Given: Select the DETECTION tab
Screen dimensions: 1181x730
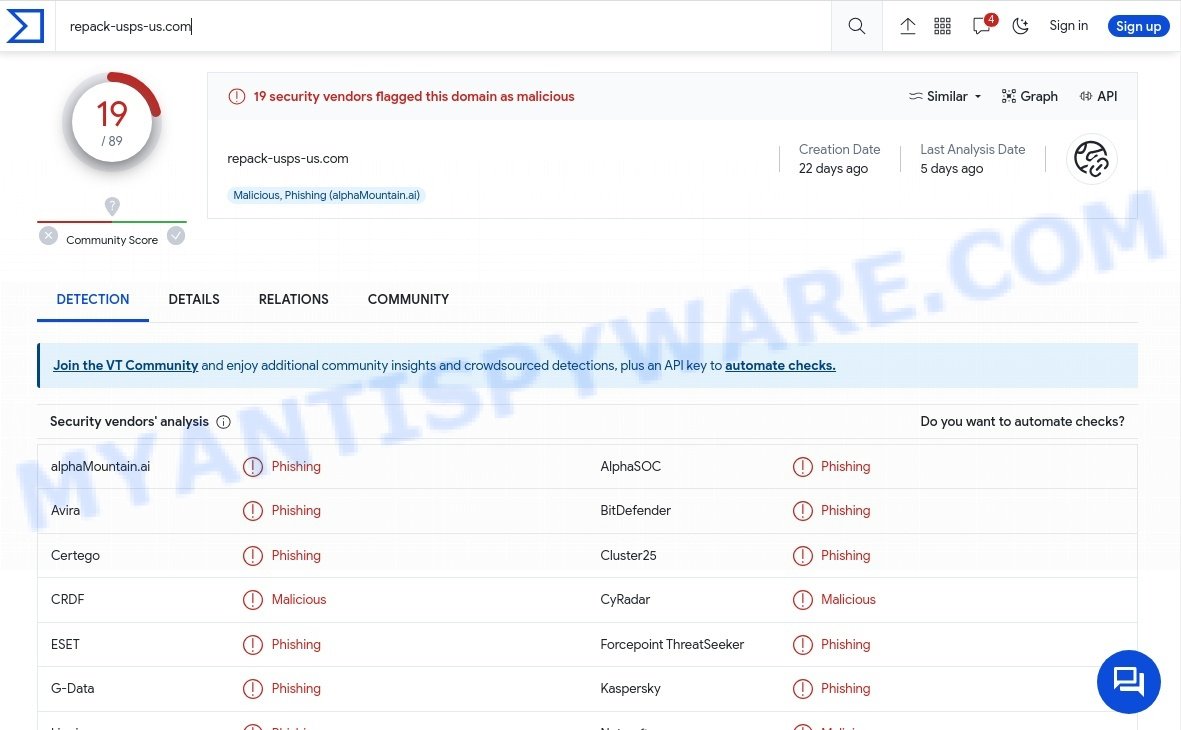Looking at the screenshot, I should [x=93, y=299].
